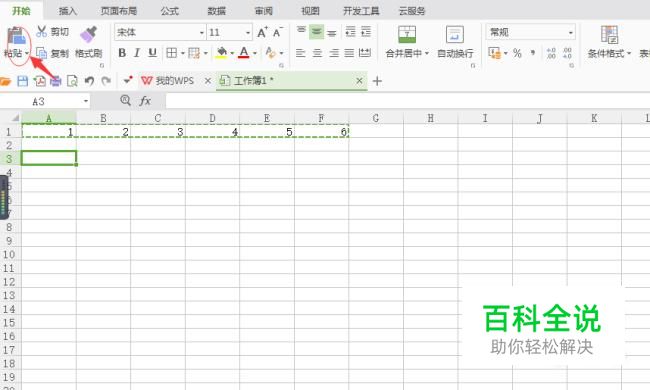Screen dimensions: 650x390
Task: Expand the font color dropdown arrow
Action: pyautogui.click(x=255, y=53)
